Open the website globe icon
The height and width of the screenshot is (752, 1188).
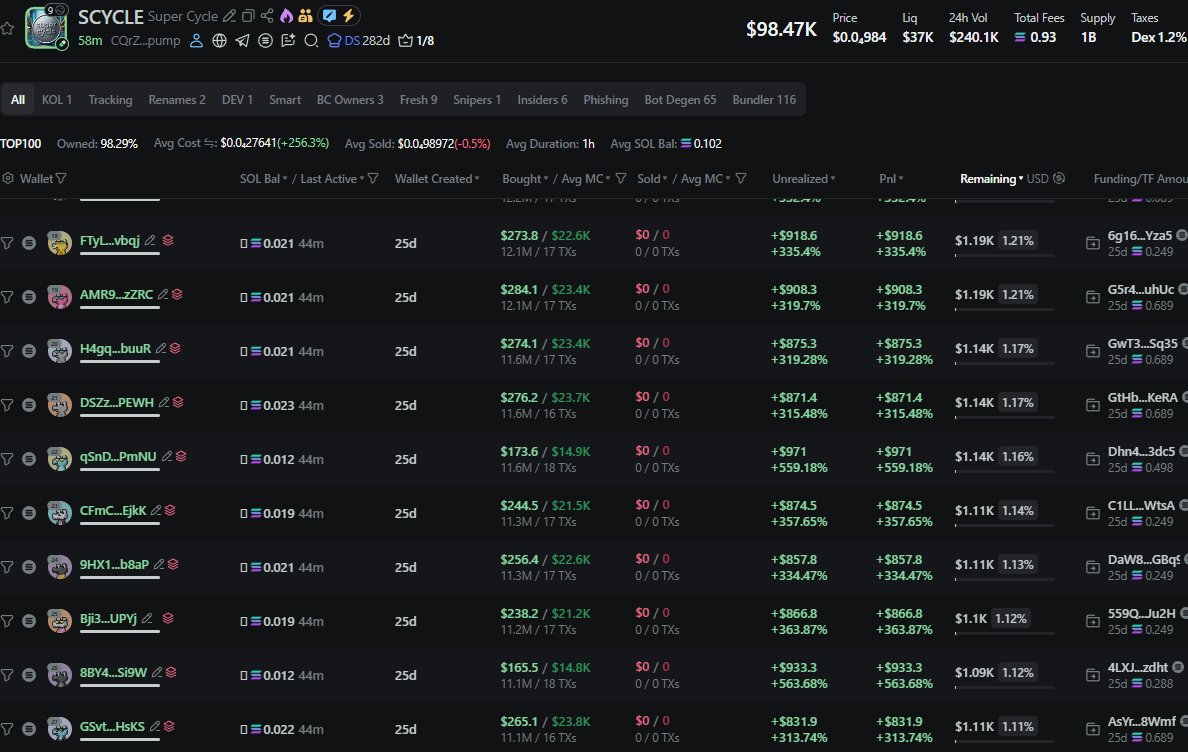click(219, 41)
